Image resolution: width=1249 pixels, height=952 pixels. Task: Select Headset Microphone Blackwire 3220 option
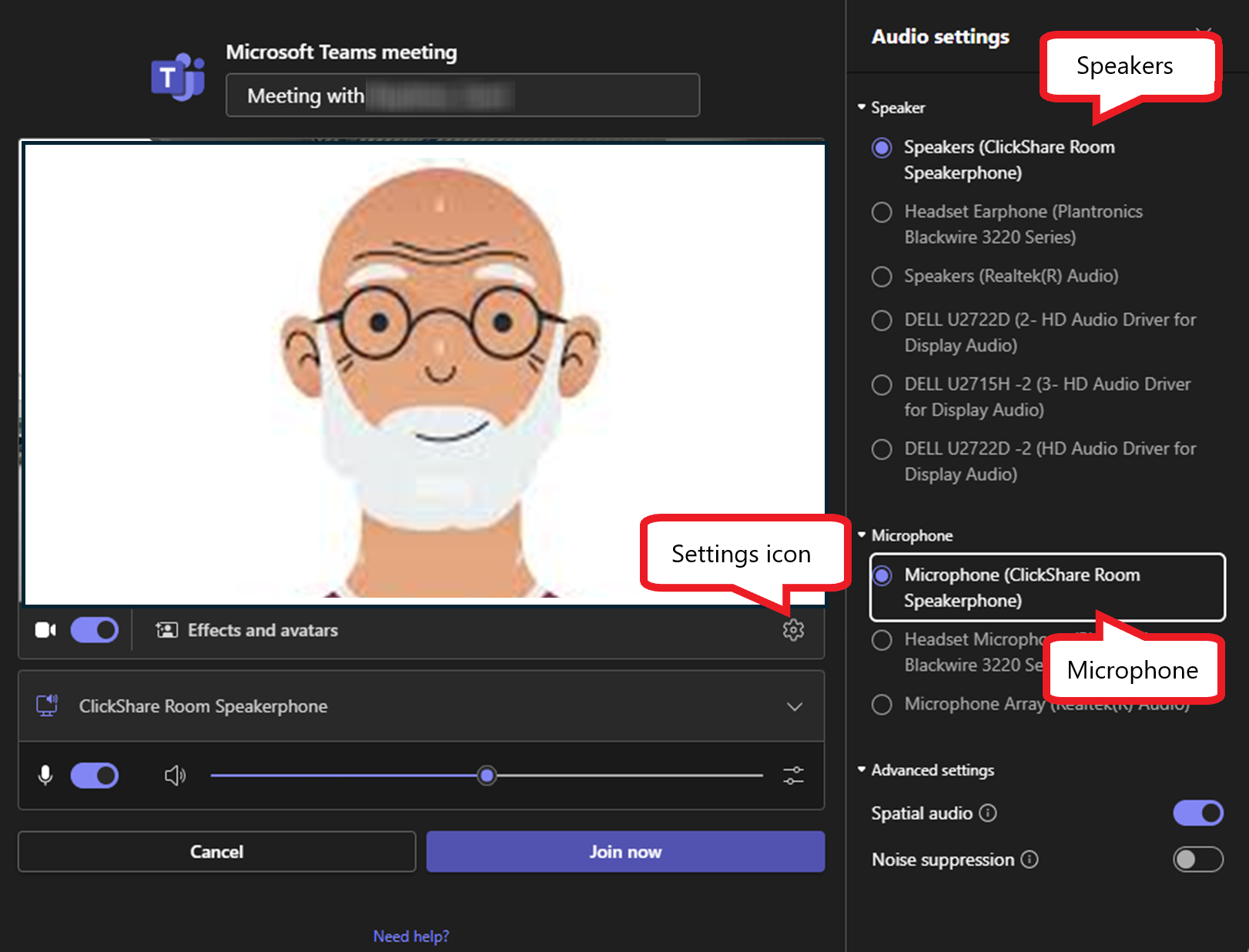click(882, 640)
